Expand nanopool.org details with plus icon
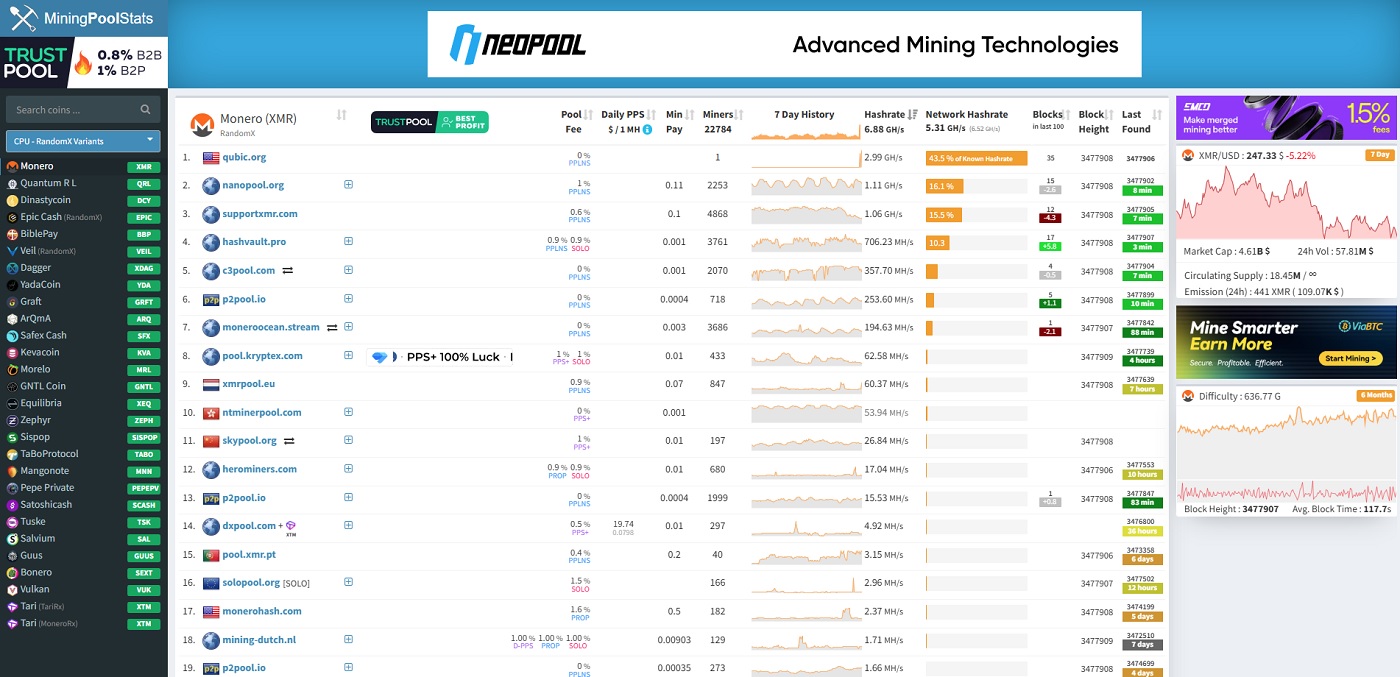Image resolution: width=1400 pixels, height=677 pixels. point(348,185)
